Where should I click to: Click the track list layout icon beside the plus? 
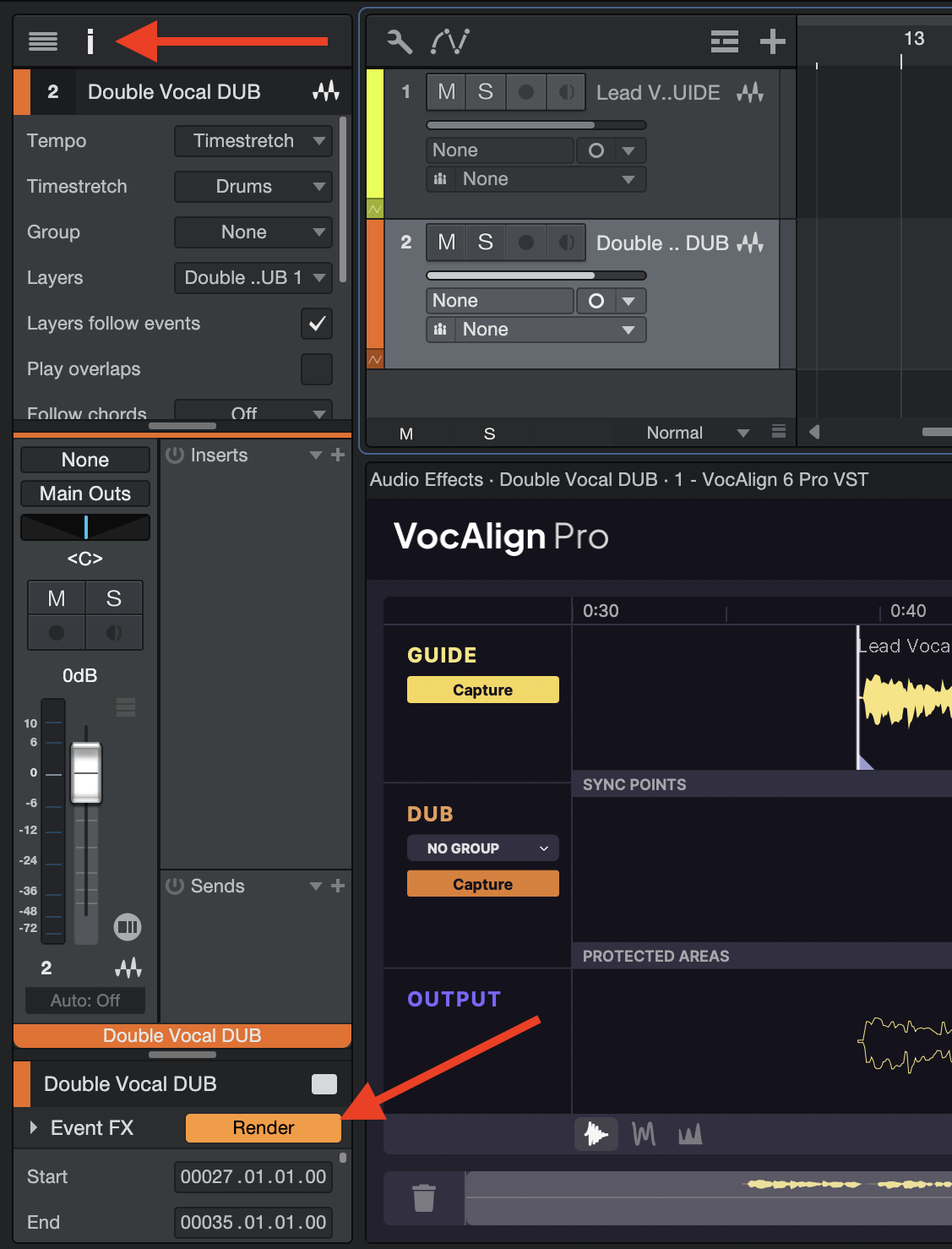coord(724,41)
